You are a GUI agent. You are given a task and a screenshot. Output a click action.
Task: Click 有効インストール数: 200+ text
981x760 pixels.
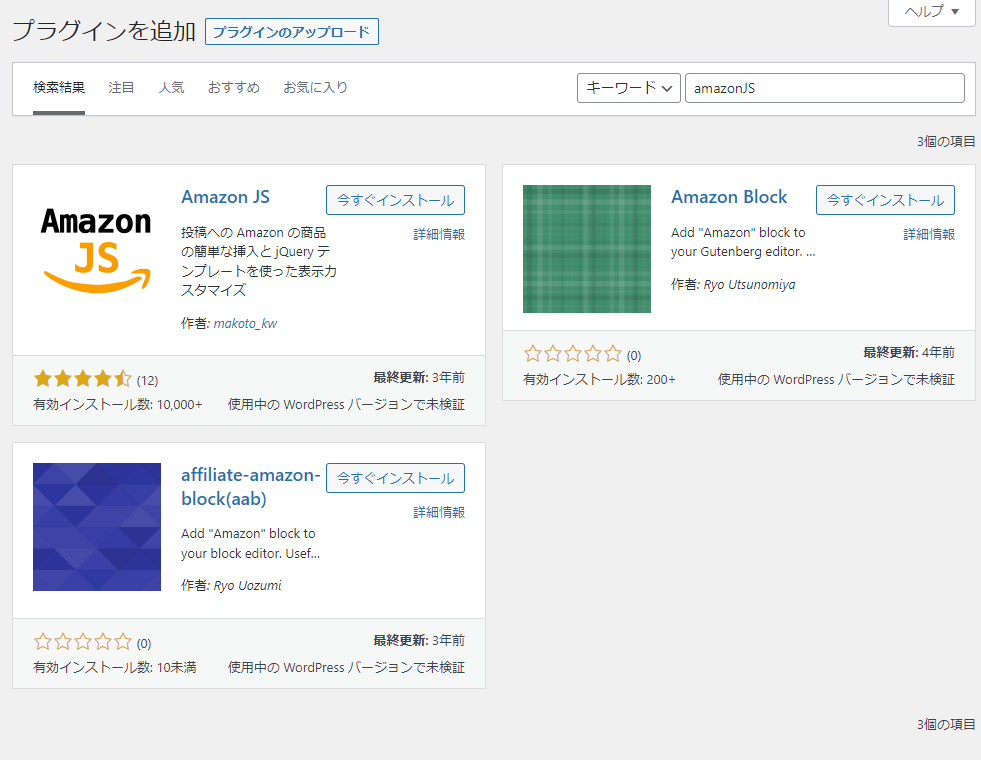(599, 379)
